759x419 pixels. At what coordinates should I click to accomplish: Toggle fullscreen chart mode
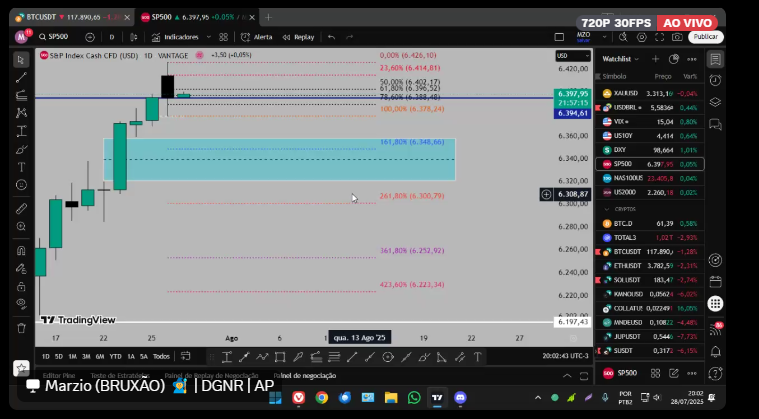(659, 37)
